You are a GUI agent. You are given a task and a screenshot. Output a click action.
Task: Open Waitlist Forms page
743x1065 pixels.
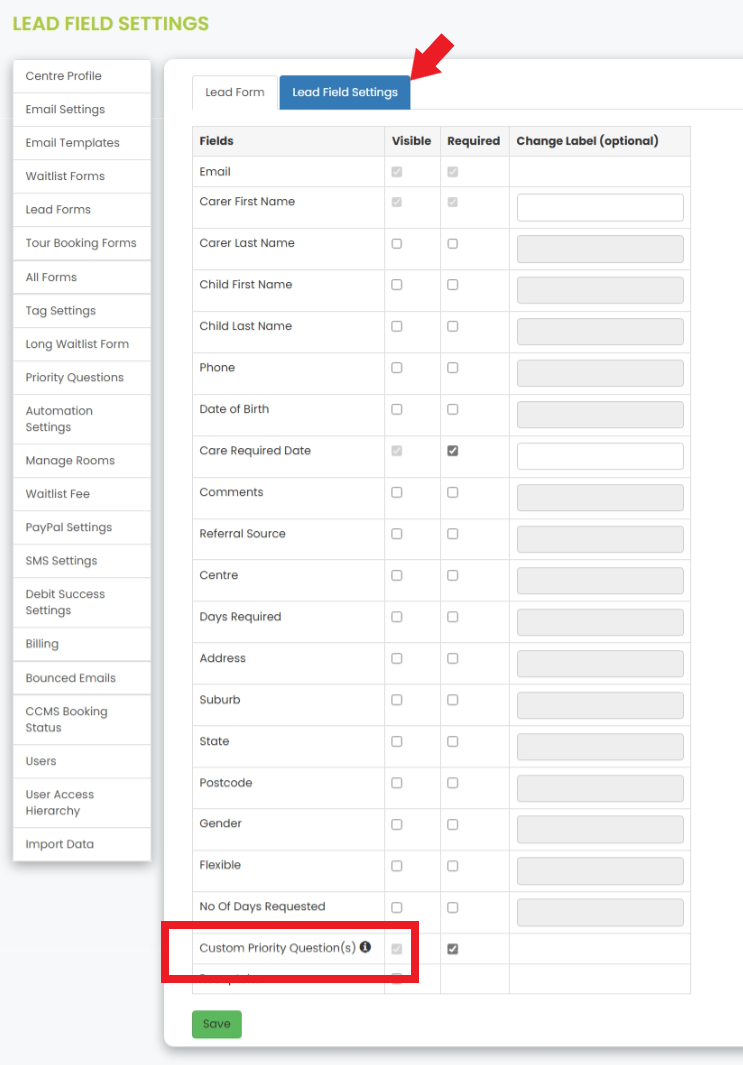point(81,176)
